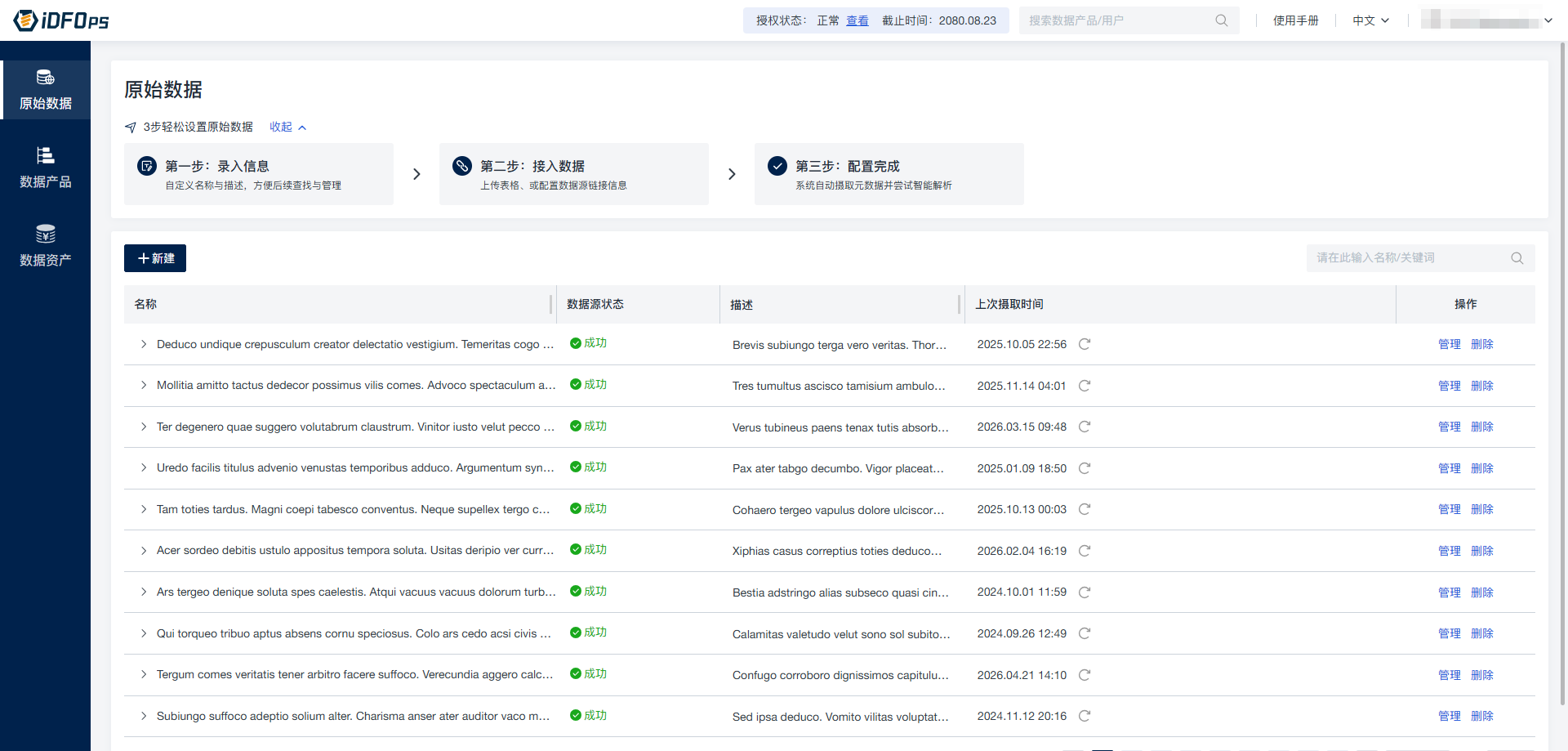Click 删除 for Ter degenero row
This screenshot has height=751, width=1568.
click(x=1482, y=427)
